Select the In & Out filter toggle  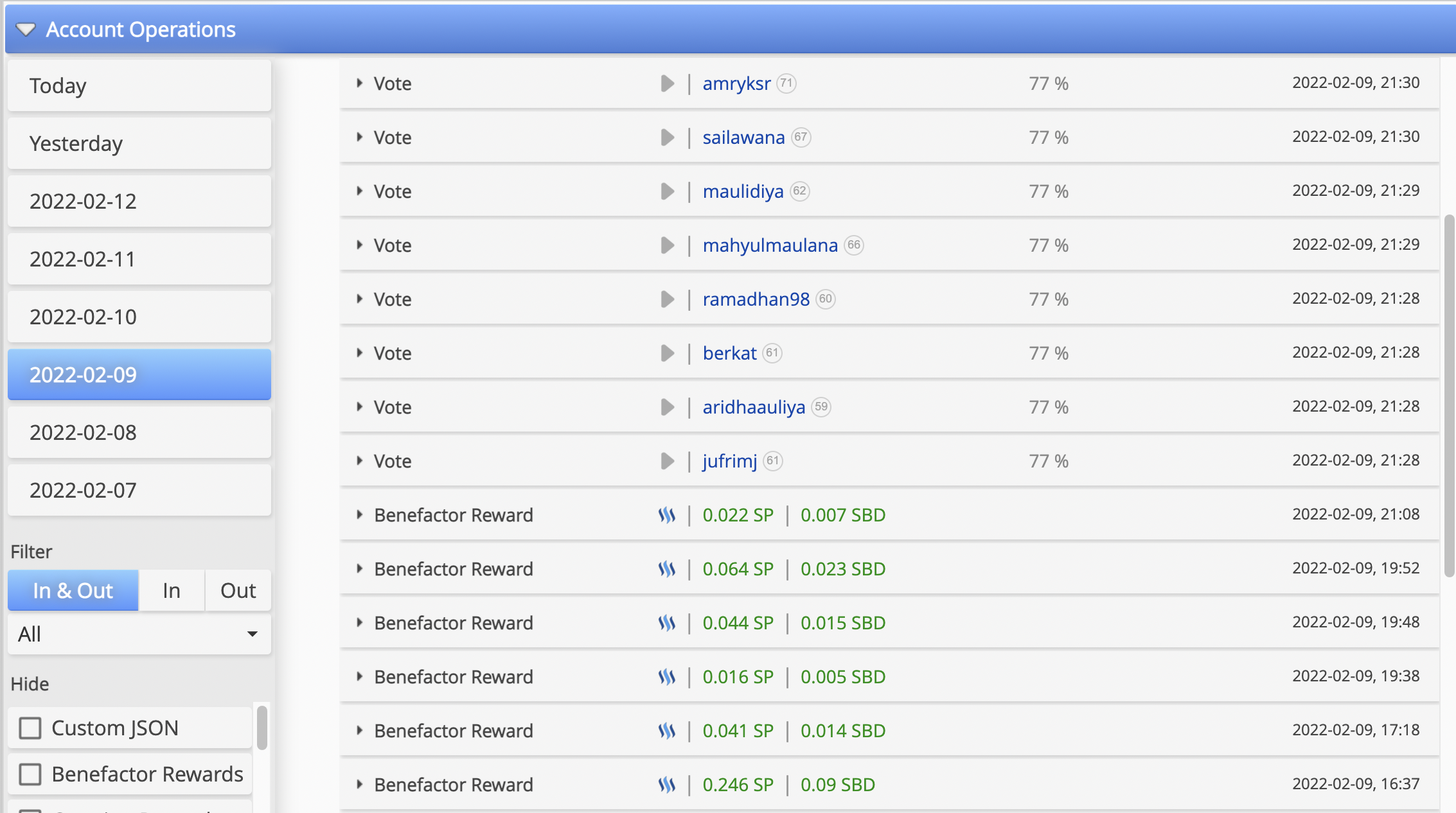[73, 590]
